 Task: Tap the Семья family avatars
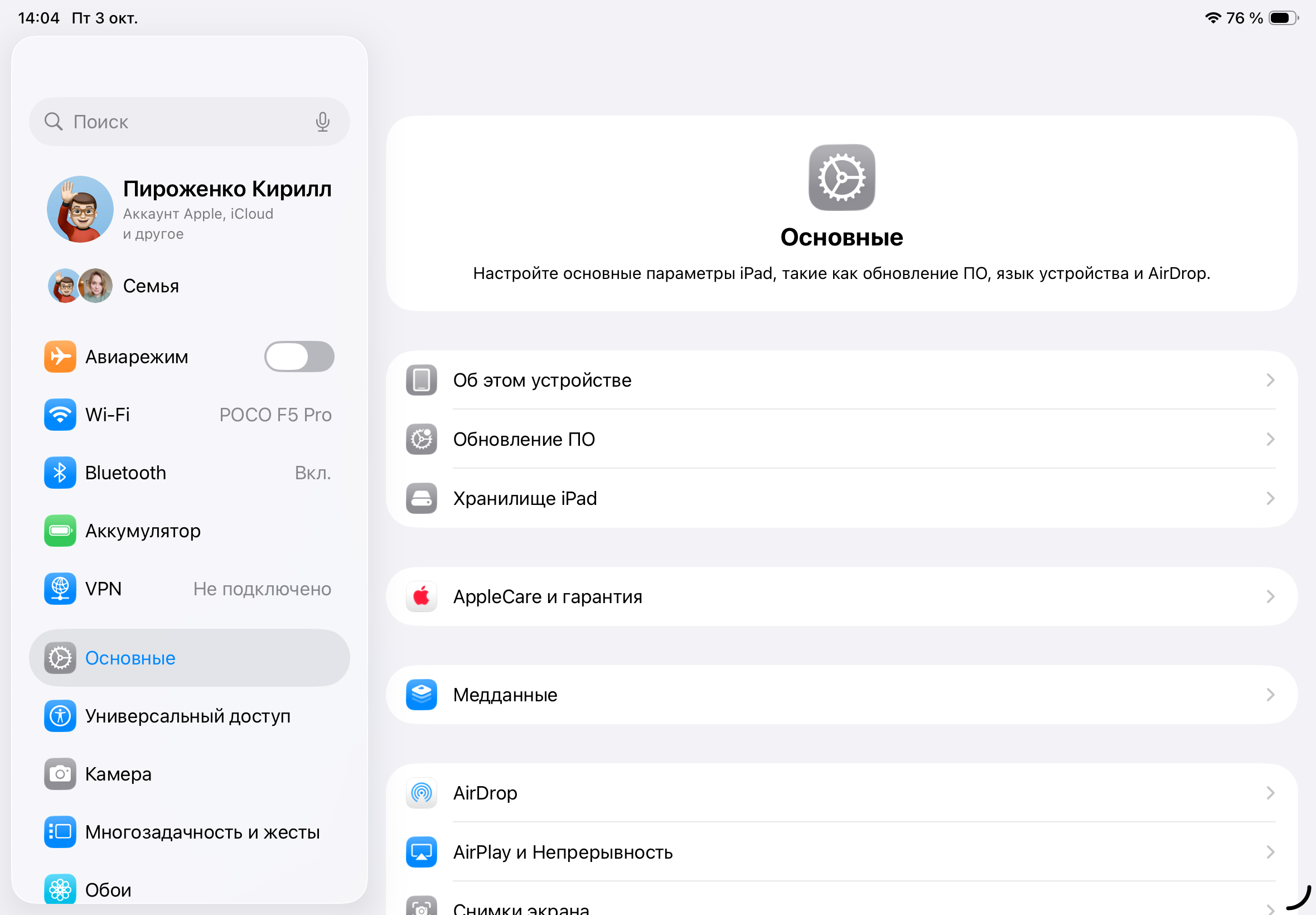(x=80, y=286)
